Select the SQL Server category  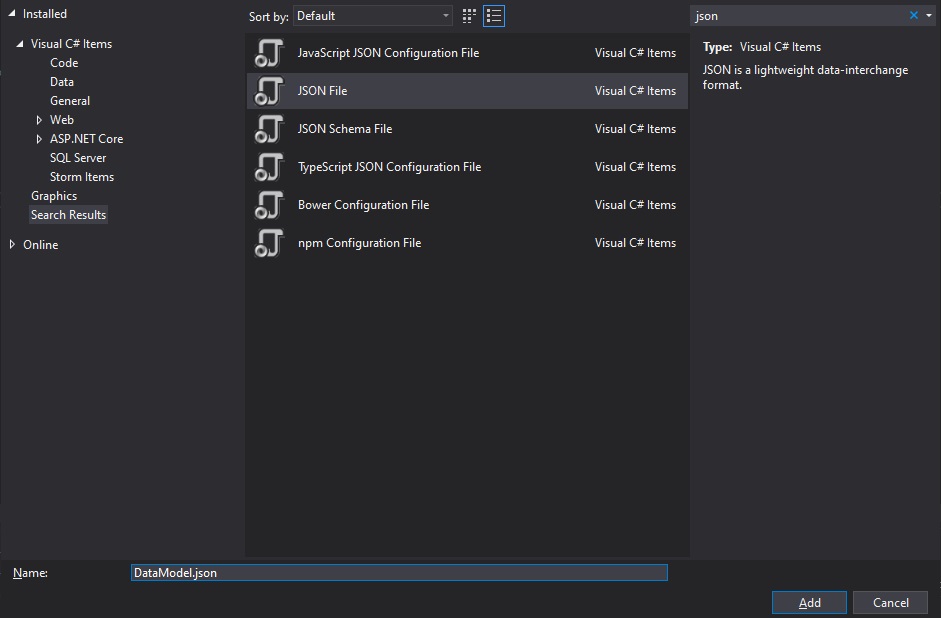coord(78,158)
